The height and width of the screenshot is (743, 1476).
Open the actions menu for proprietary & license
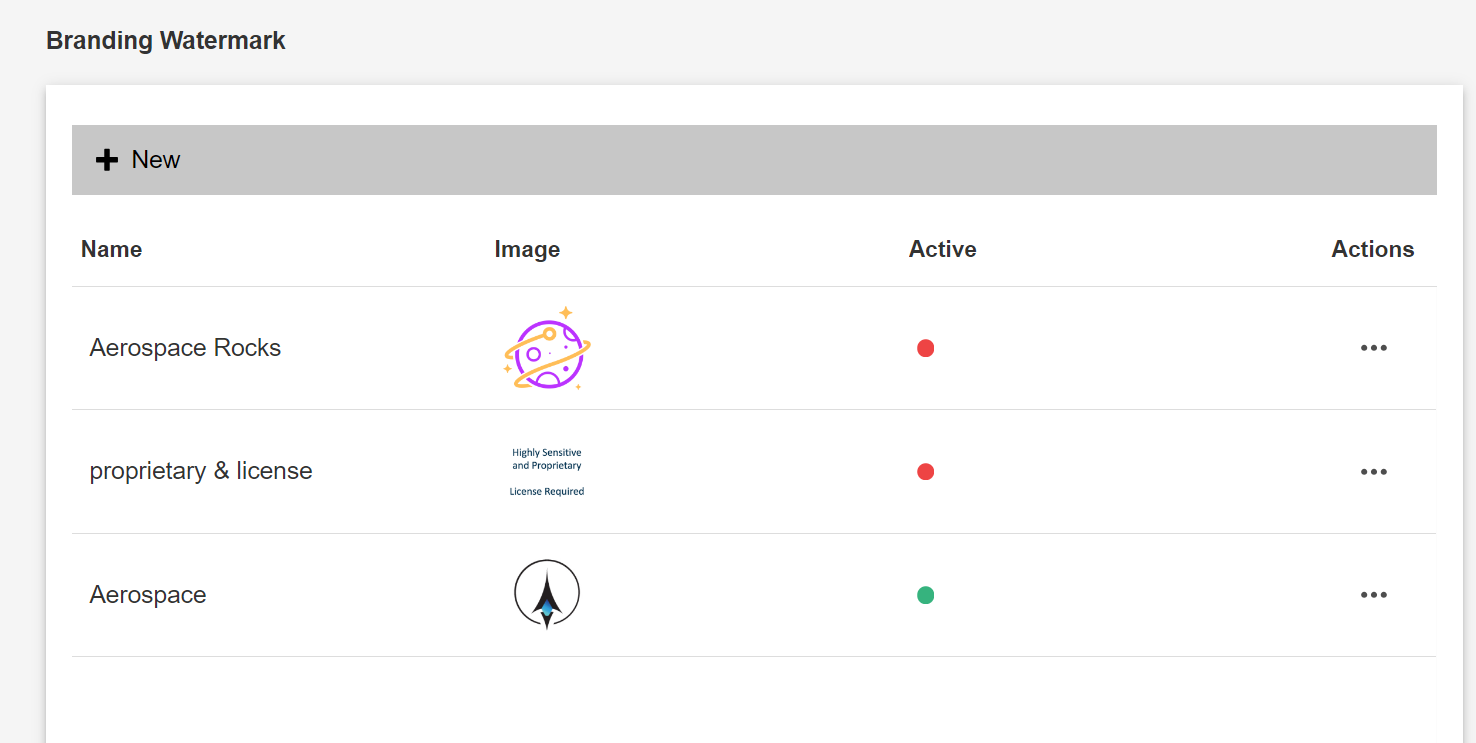click(1373, 471)
